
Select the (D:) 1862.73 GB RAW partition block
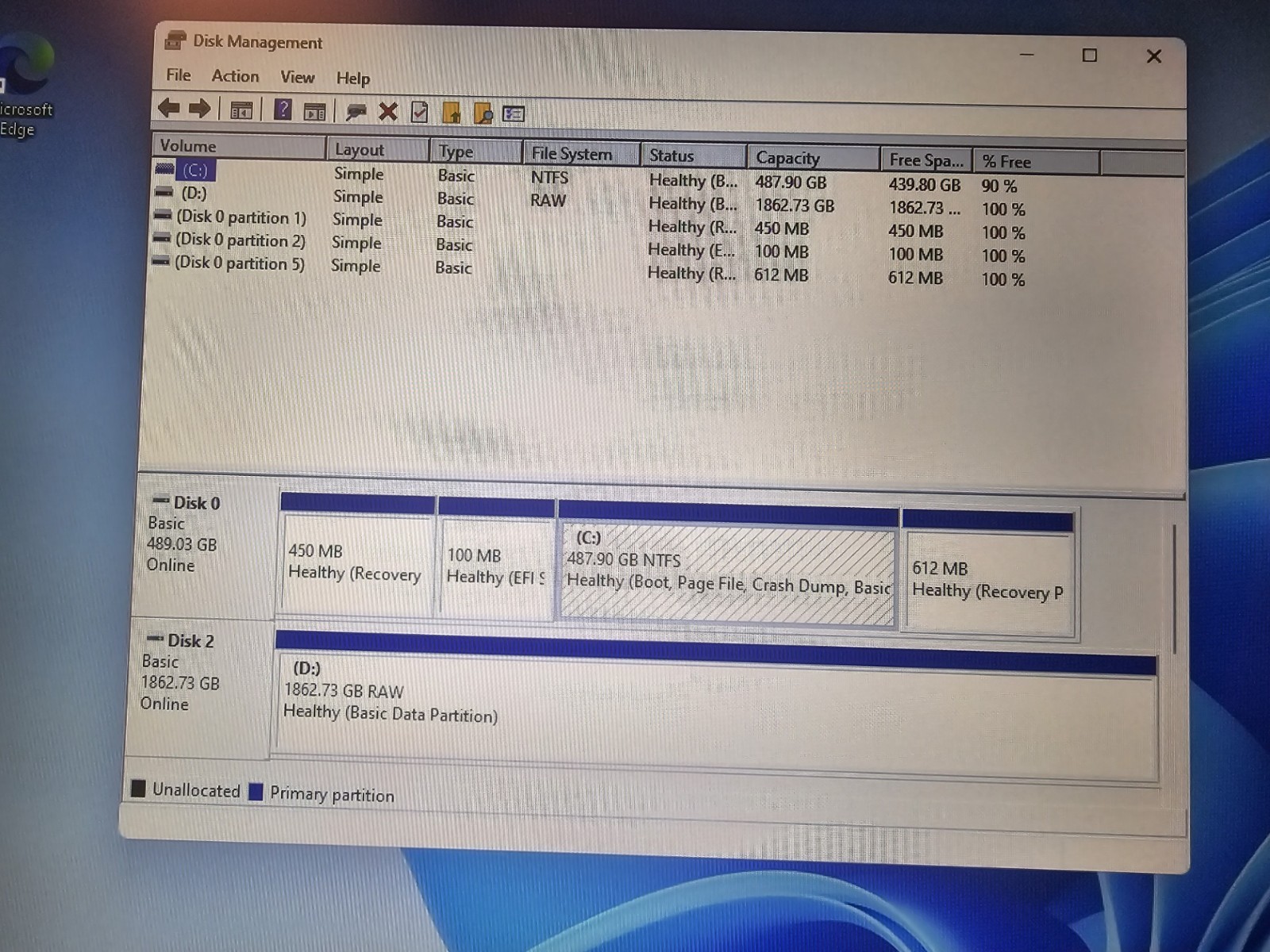coord(714,706)
